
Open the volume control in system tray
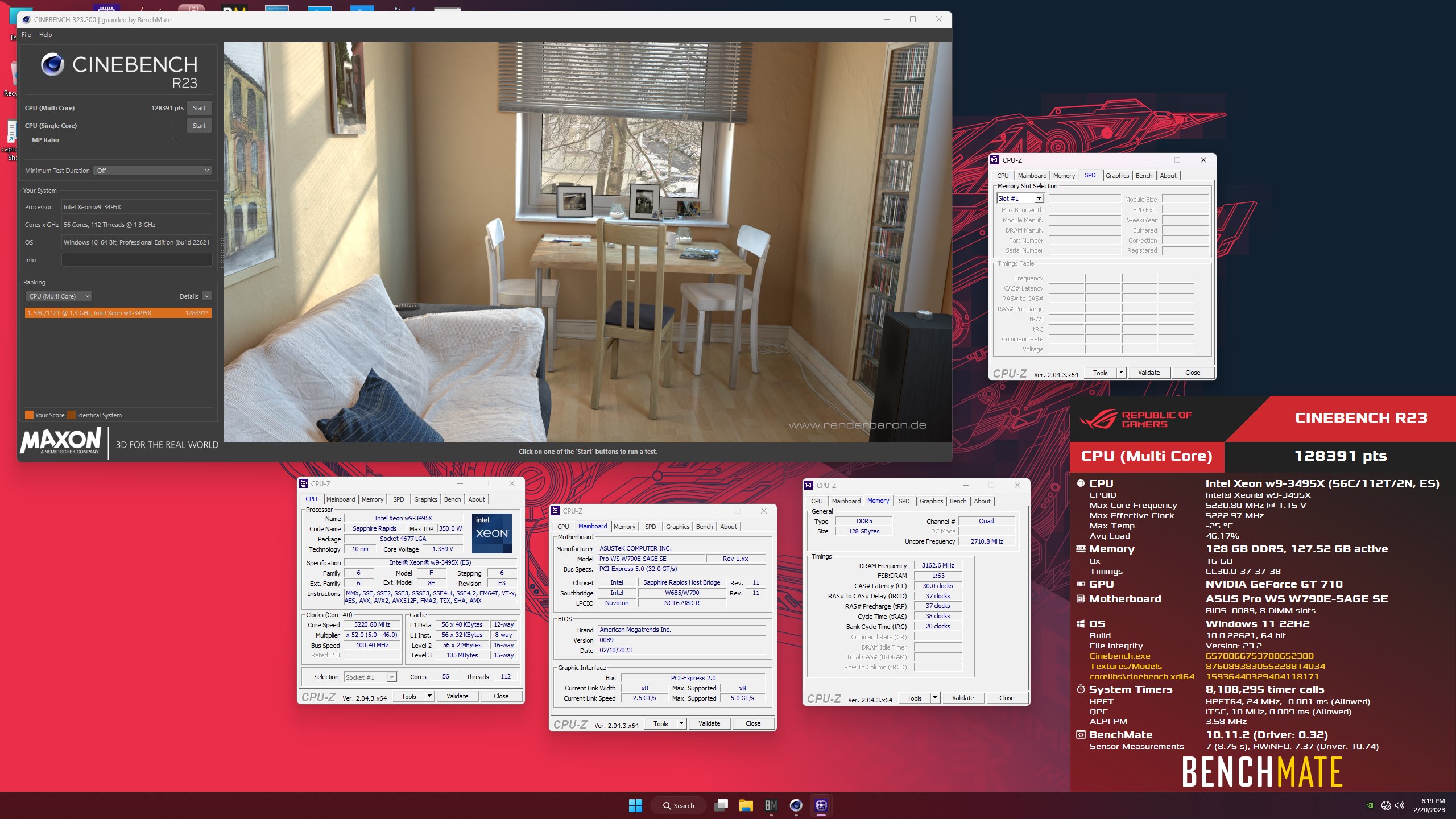point(1400,805)
